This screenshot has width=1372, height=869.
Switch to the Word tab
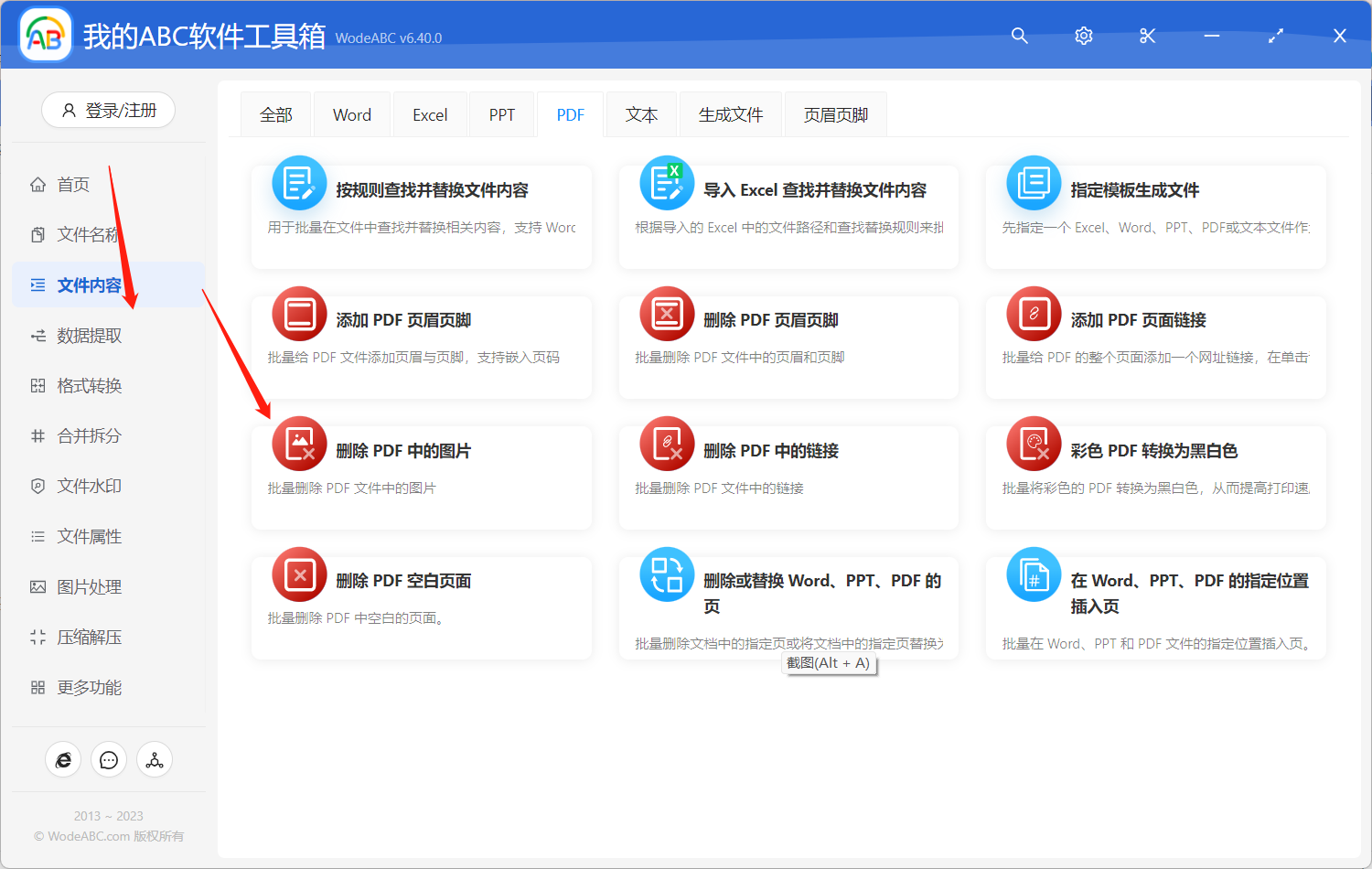point(351,113)
